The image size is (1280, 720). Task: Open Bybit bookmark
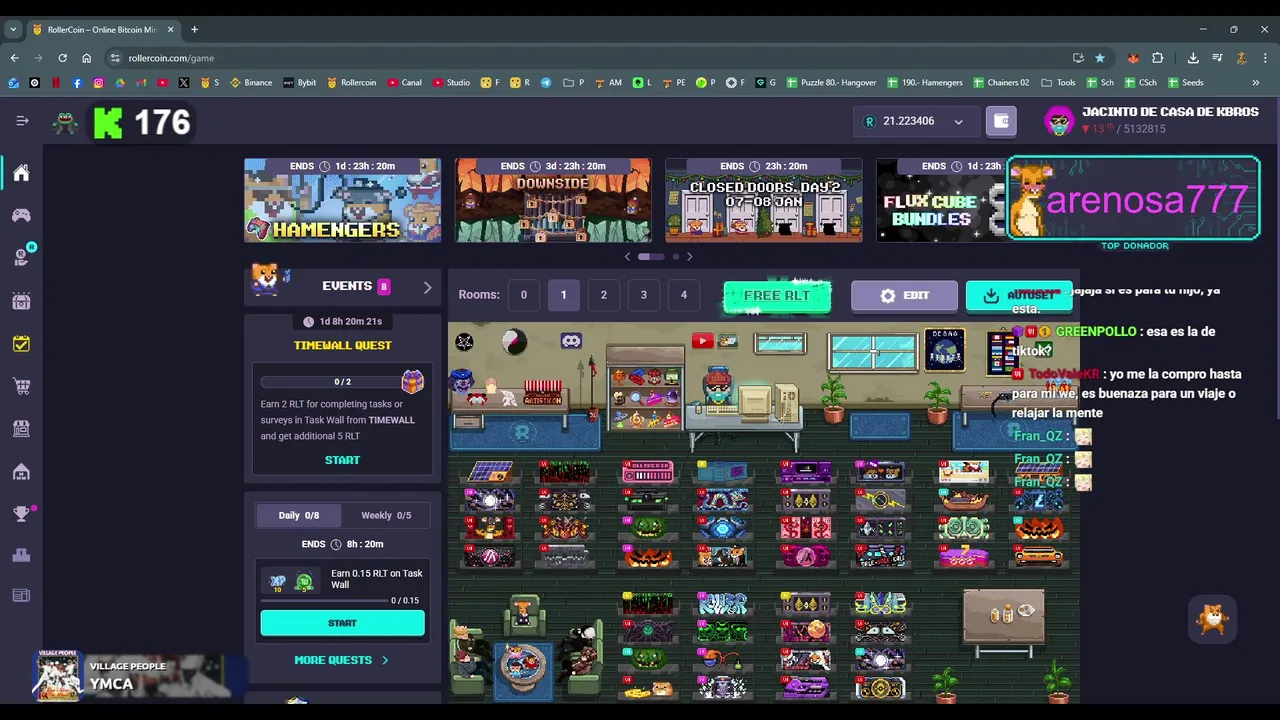[x=299, y=82]
